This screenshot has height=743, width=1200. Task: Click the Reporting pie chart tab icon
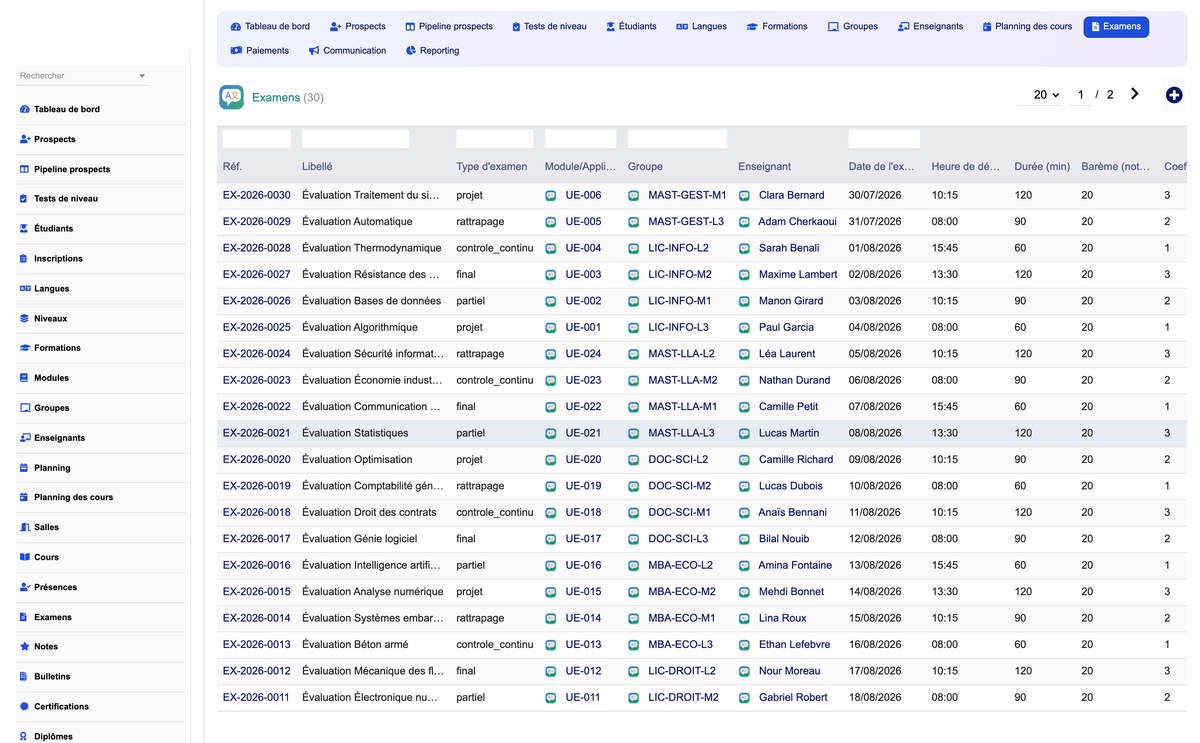coord(411,50)
